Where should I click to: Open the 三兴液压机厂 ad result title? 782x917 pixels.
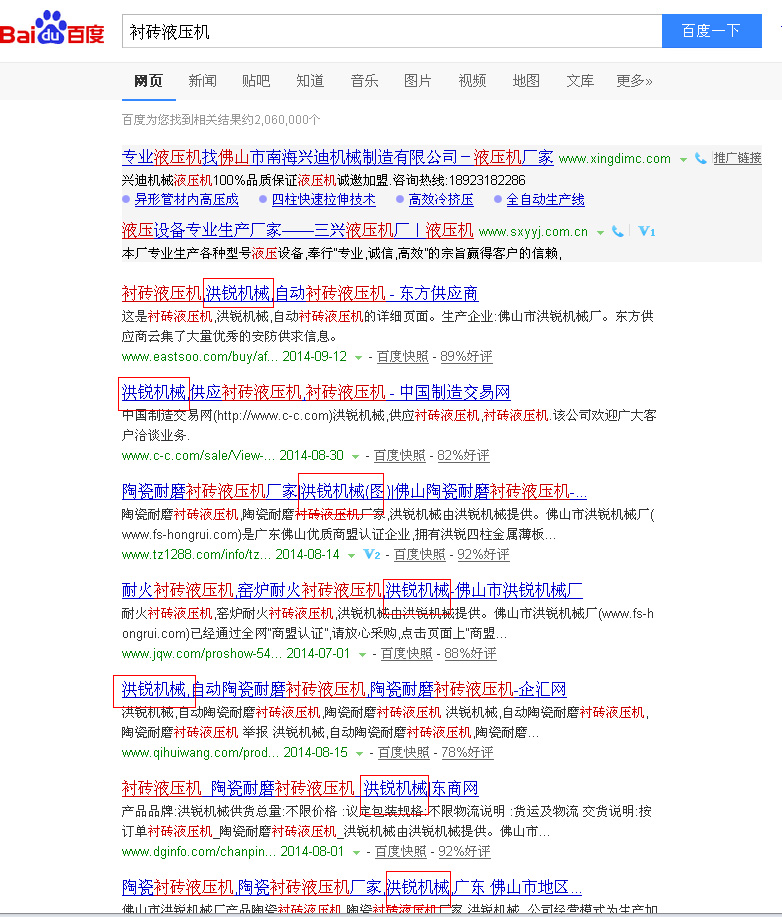[x=298, y=230]
